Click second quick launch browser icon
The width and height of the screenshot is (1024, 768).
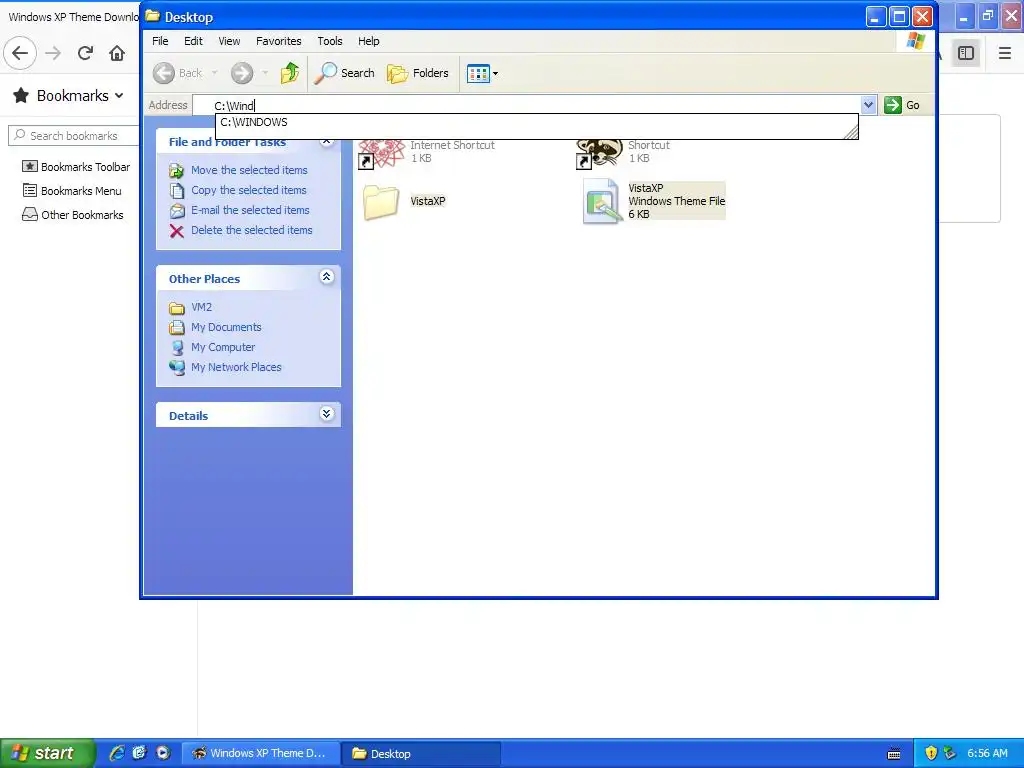(x=139, y=753)
